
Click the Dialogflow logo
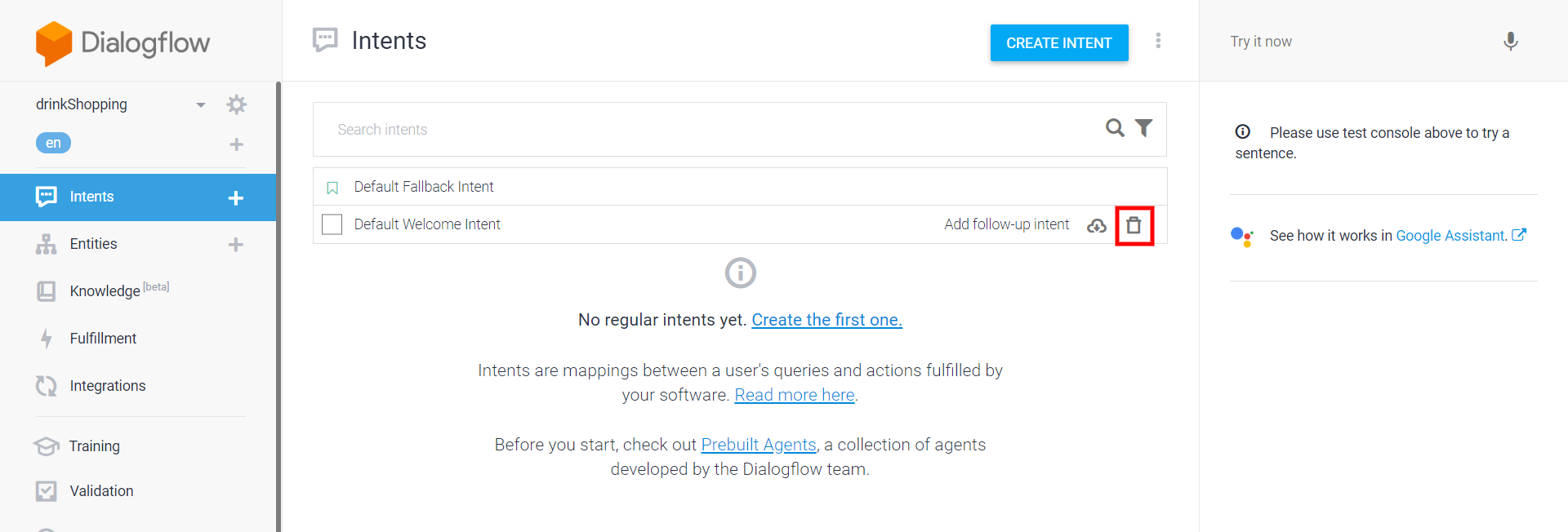122,43
